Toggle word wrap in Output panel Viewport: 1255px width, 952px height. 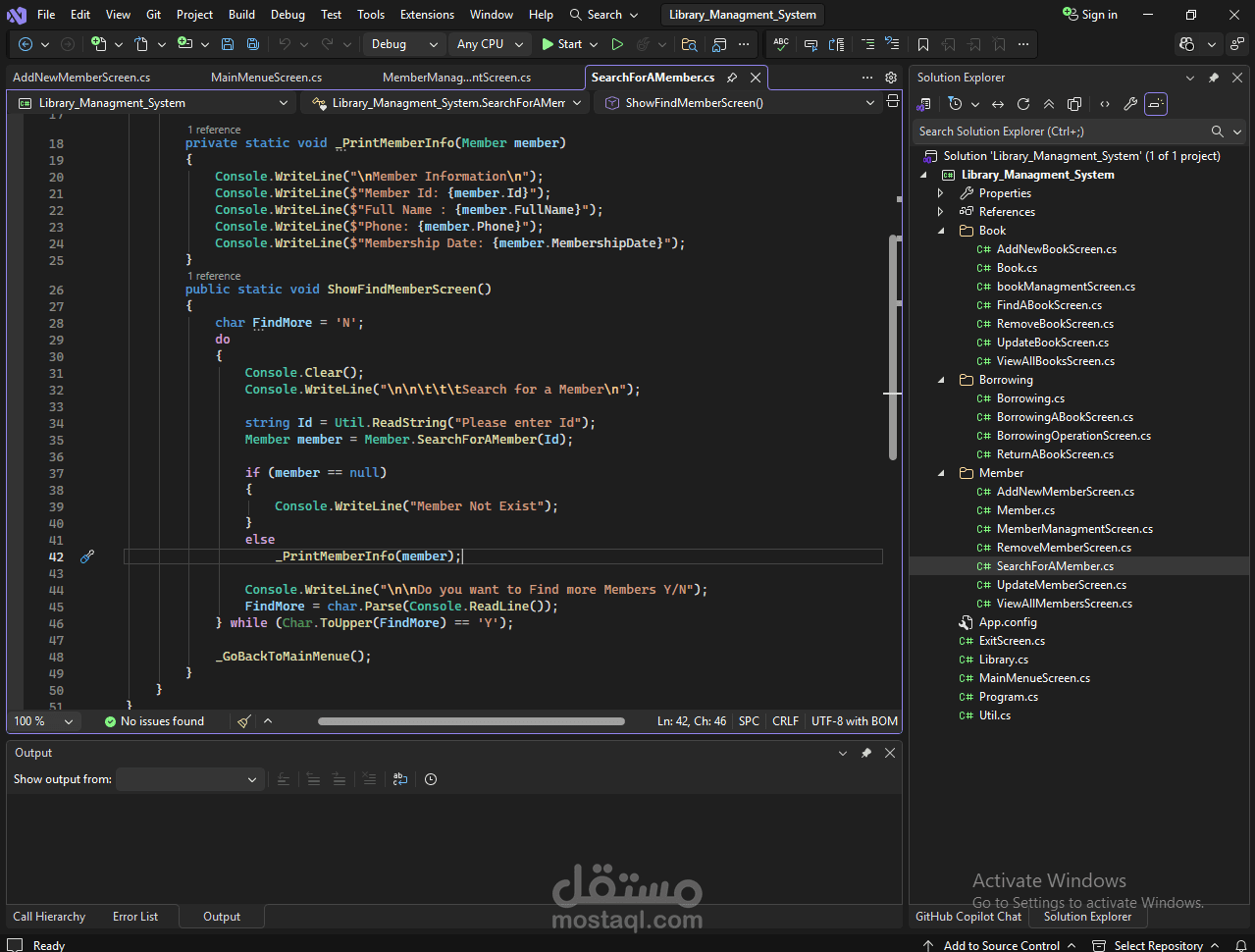pos(400,779)
